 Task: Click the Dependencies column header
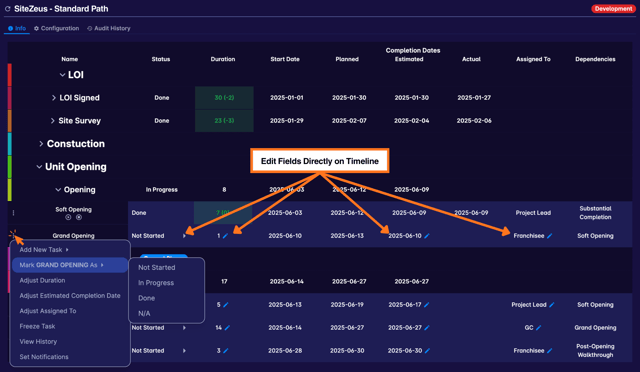point(595,59)
